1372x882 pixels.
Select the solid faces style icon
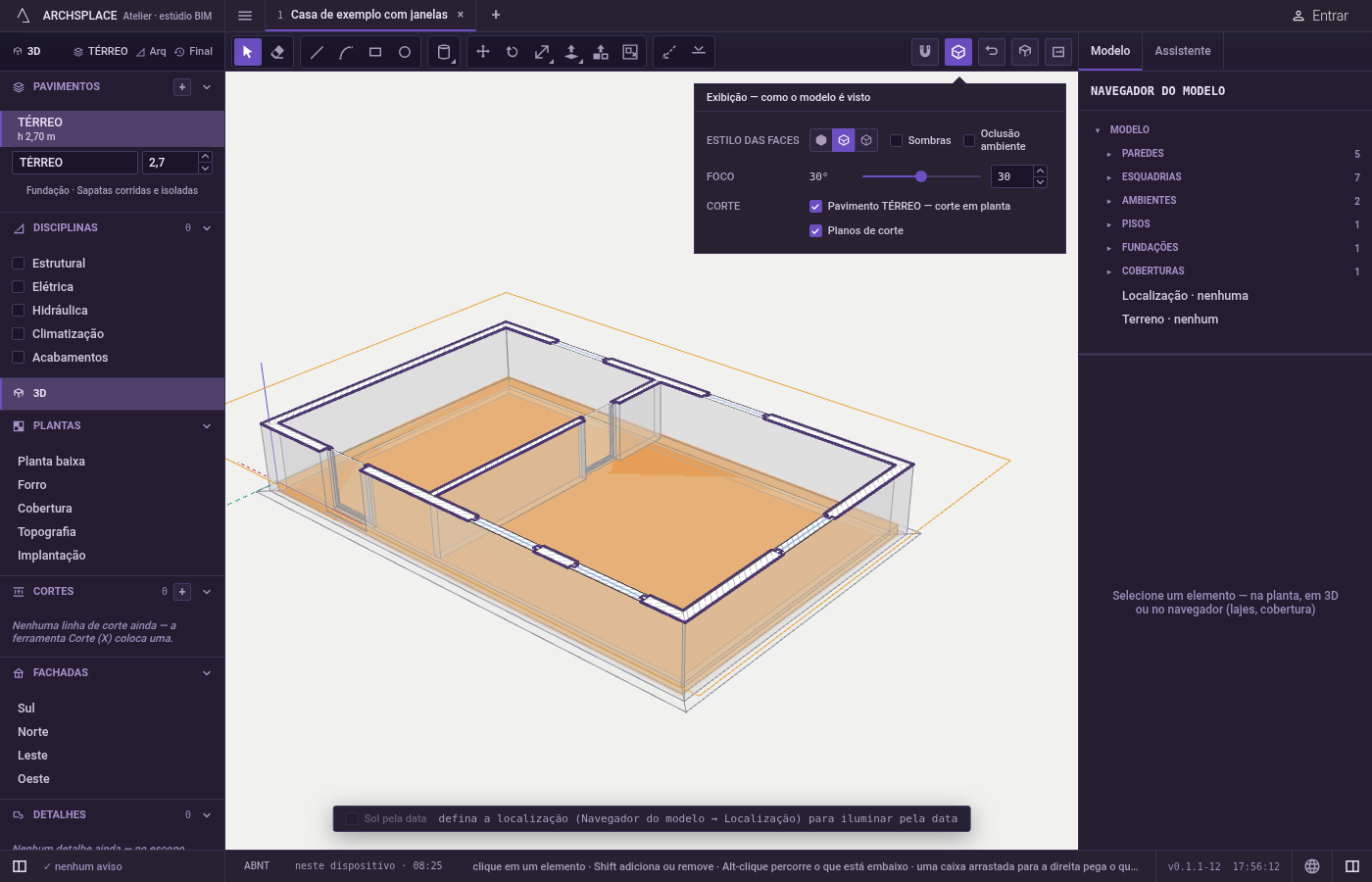821,140
